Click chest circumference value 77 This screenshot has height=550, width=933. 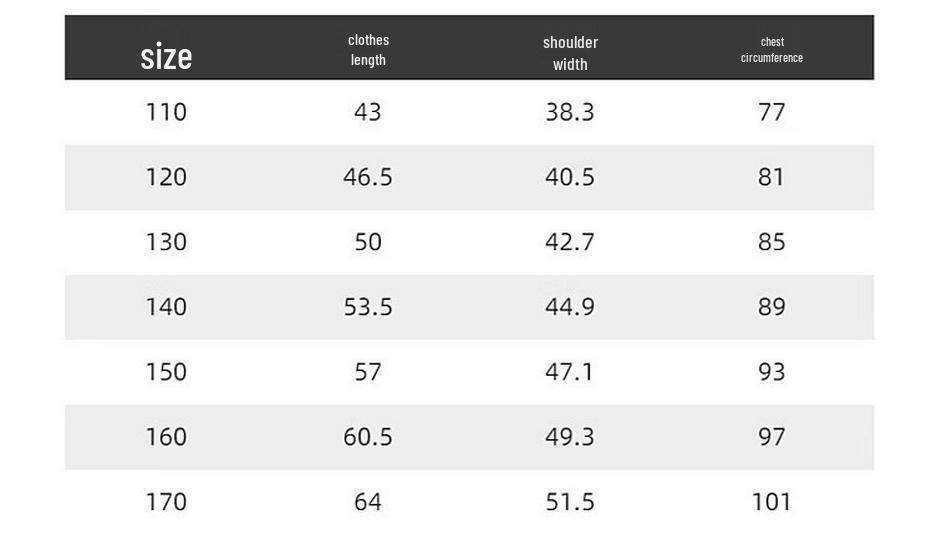[x=772, y=112]
